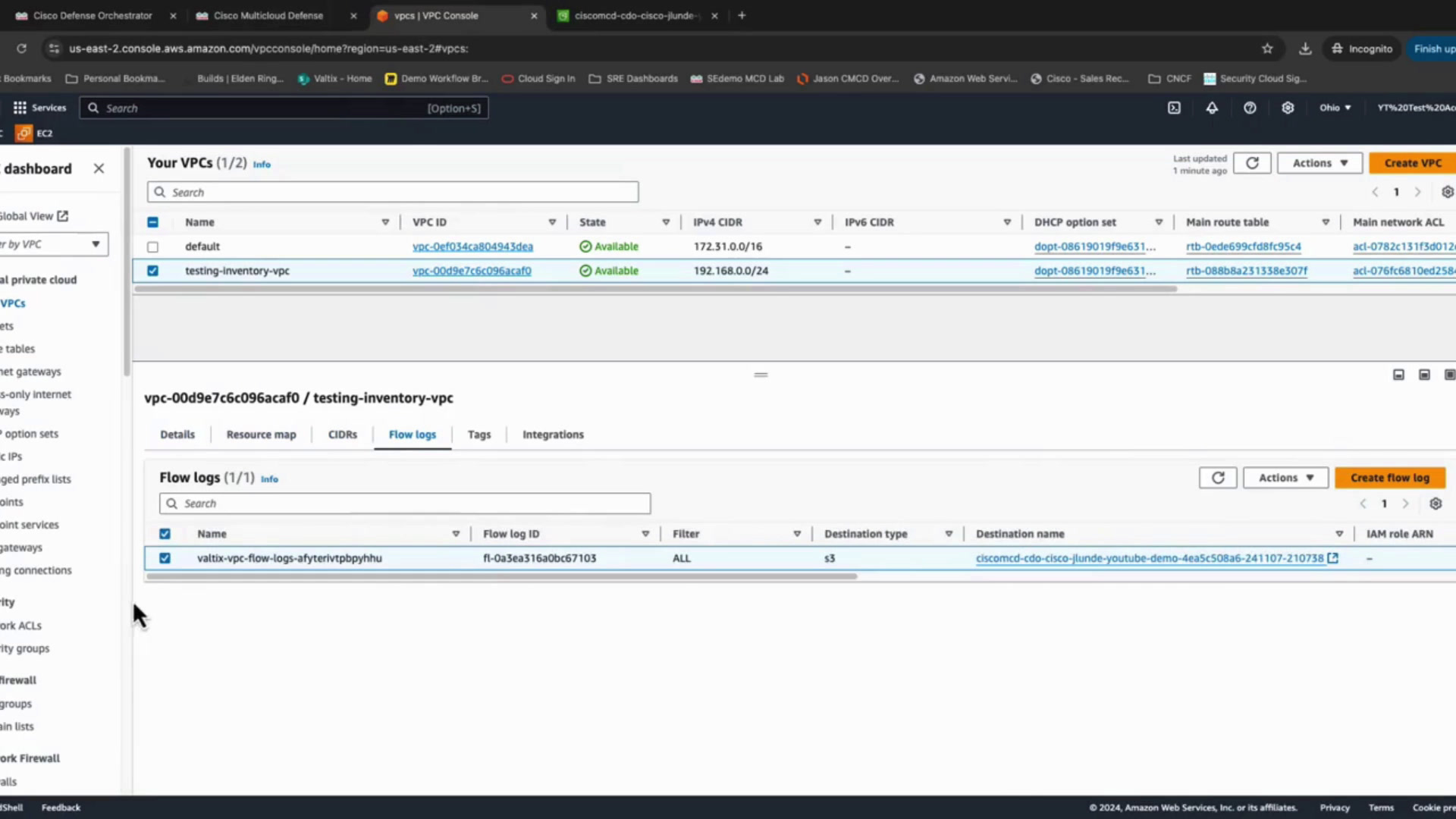This screenshot has height=819, width=1456.
Task: Toggle select-all checkbox in Flow logs table
Action: (165, 534)
